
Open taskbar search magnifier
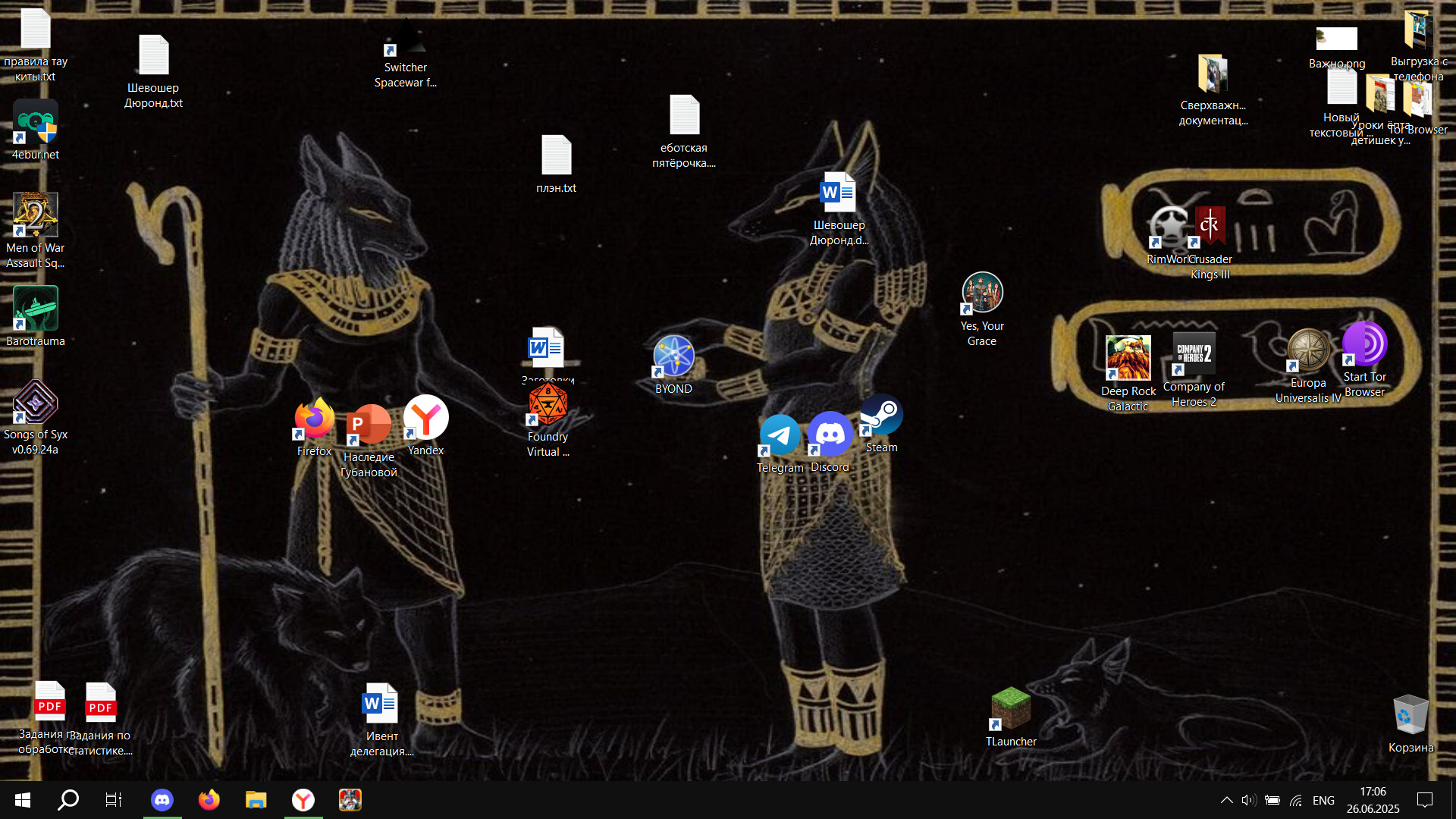pyautogui.click(x=68, y=800)
